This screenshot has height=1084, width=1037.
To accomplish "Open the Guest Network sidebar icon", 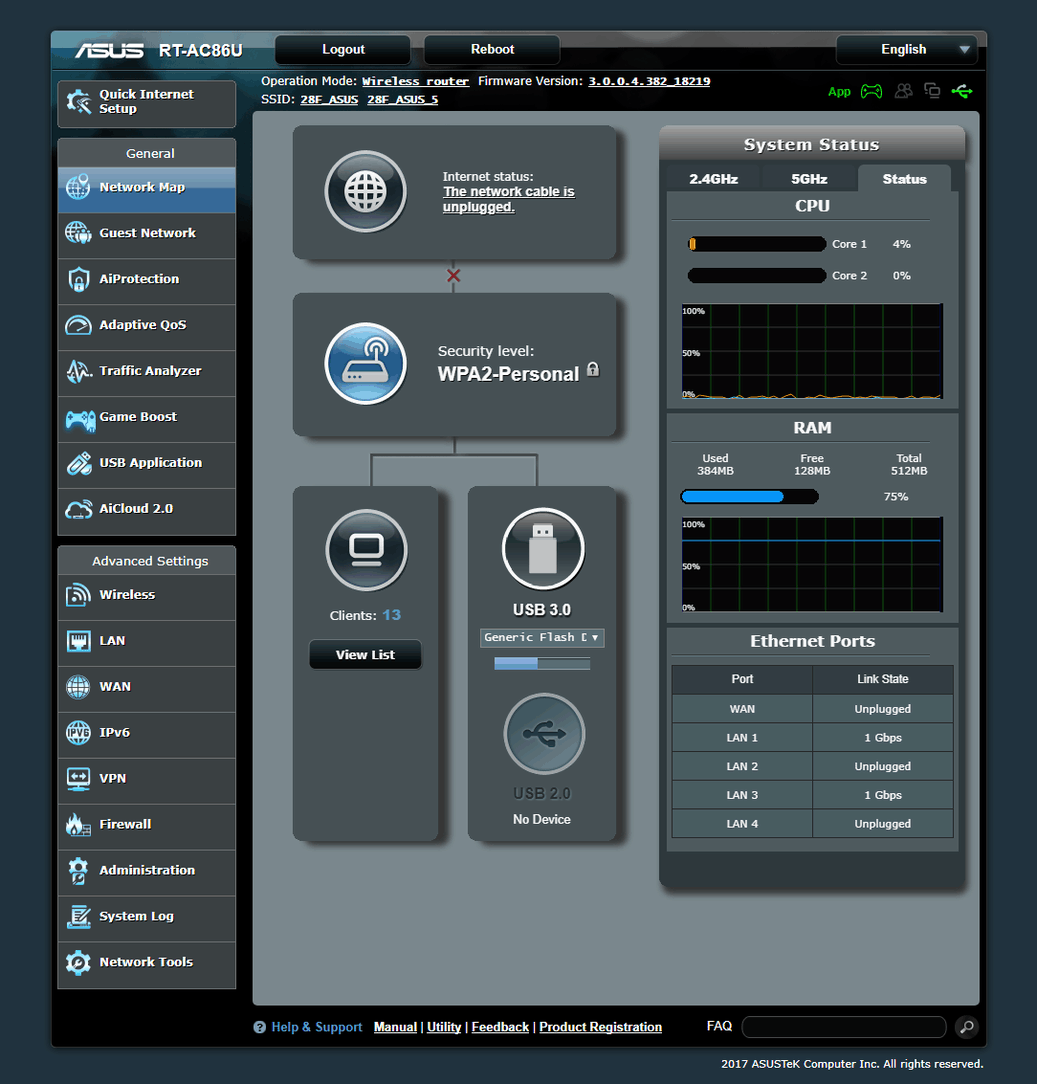I will tap(78, 233).
